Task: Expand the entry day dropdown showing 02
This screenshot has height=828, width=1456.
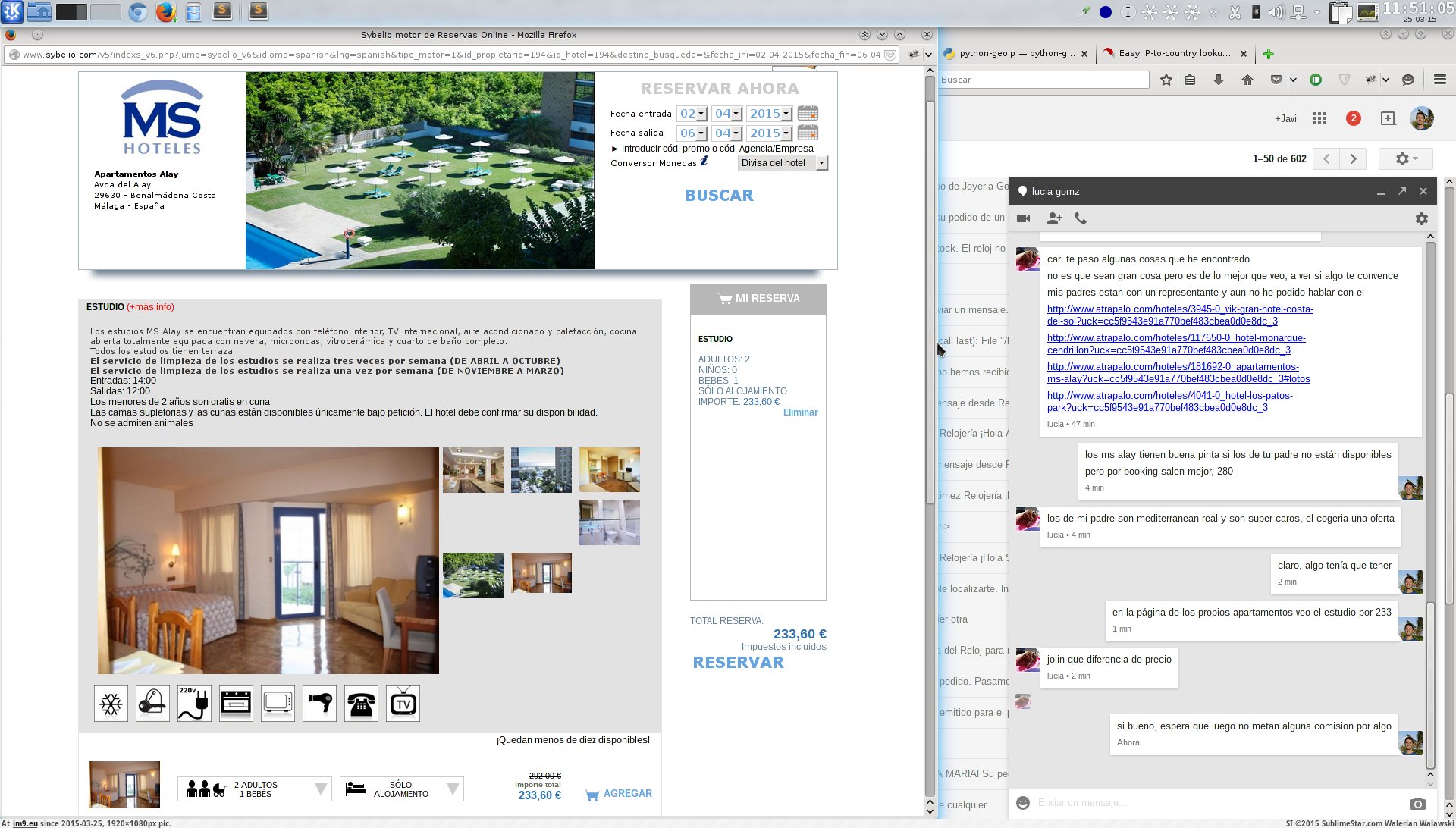Action: [x=692, y=114]
